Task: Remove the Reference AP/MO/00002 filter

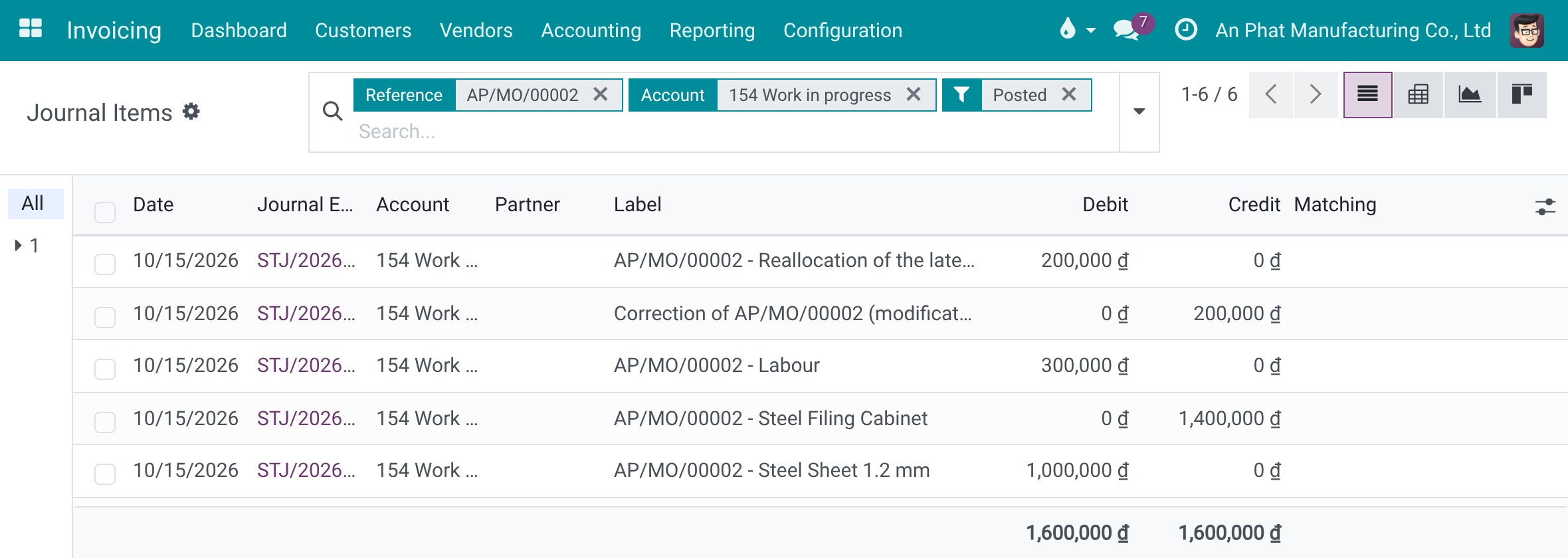Action: coord(601,94)
